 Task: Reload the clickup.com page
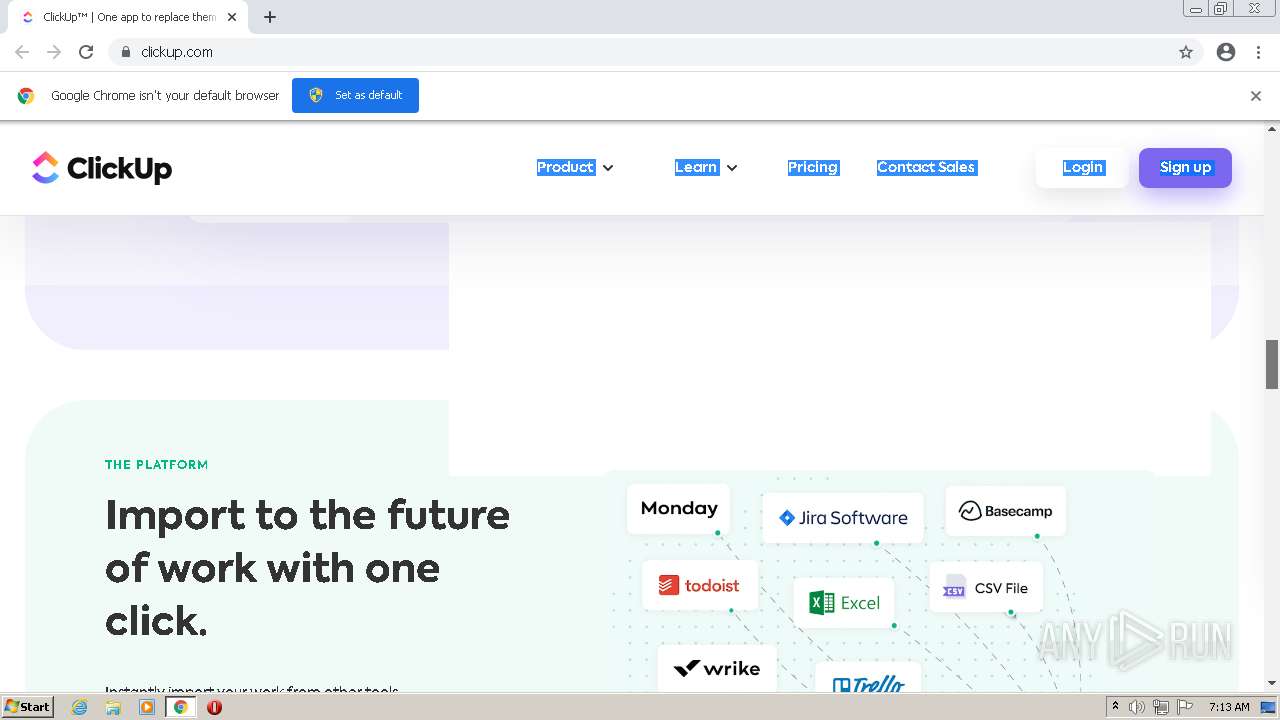(x=86, y=52)
